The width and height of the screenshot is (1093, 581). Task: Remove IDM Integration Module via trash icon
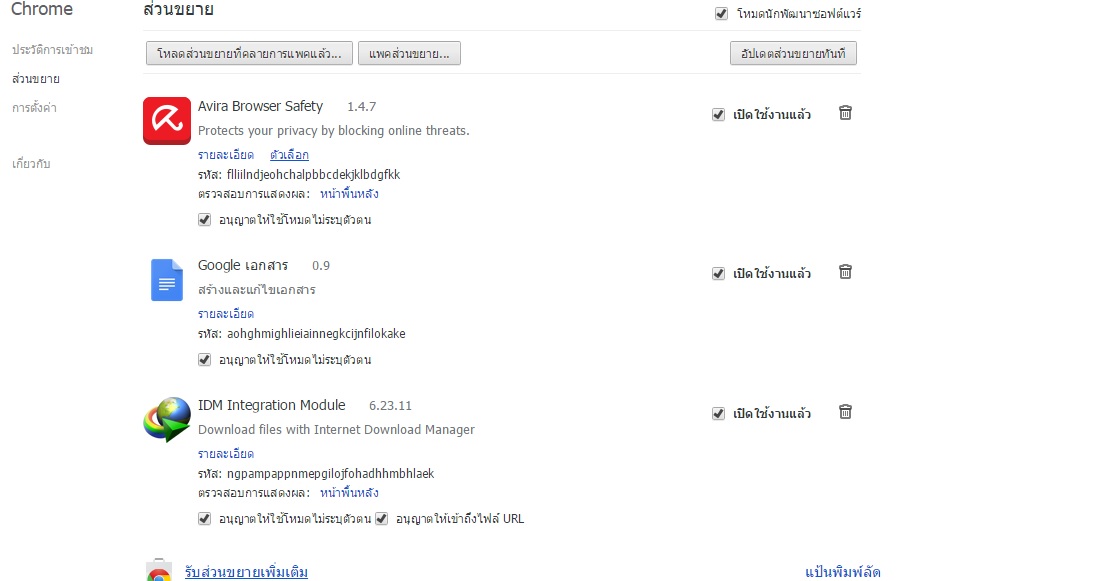pos(845,412)
